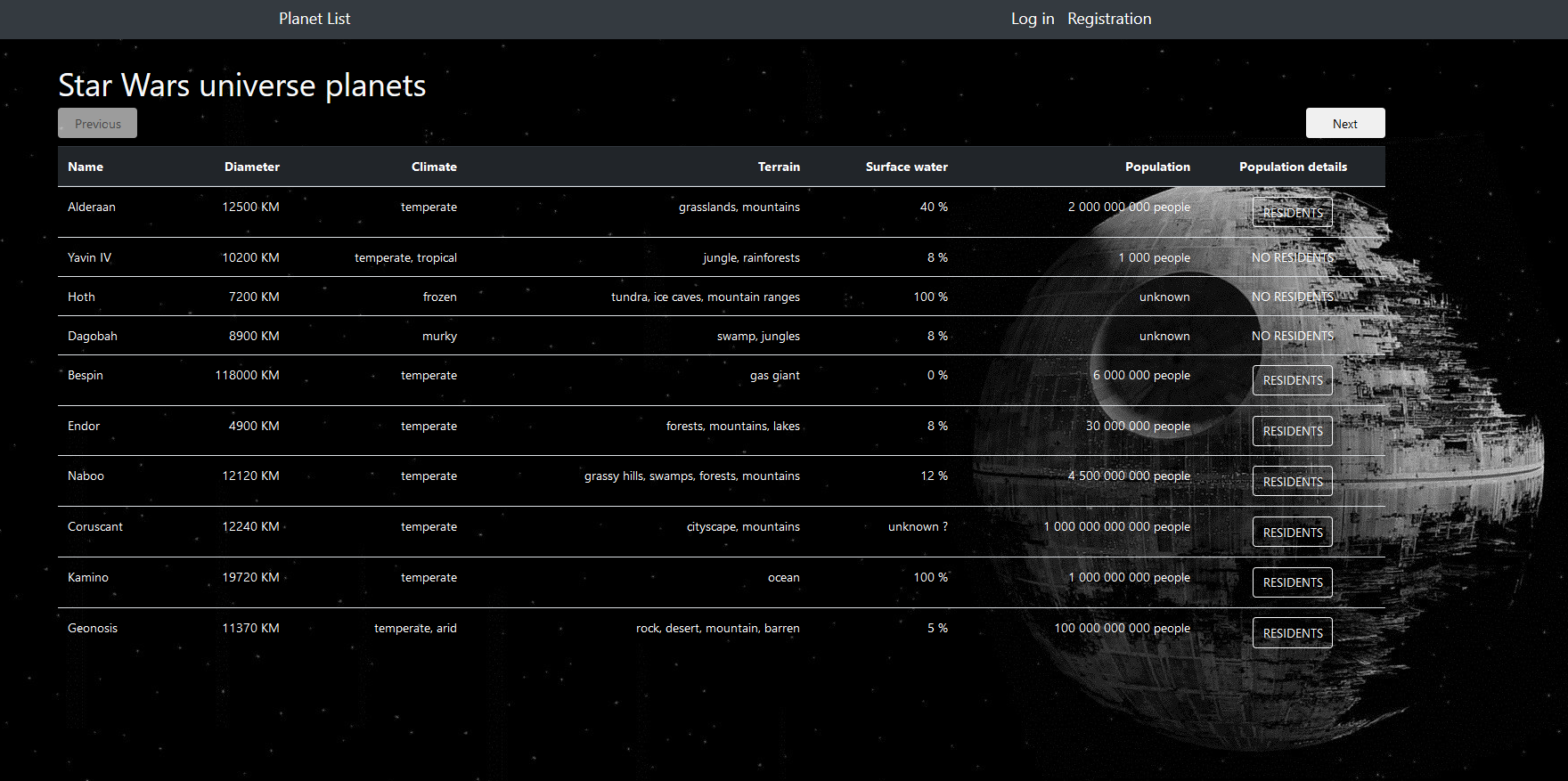Click the 'temperate, arid' climate cell

point(415,628)
